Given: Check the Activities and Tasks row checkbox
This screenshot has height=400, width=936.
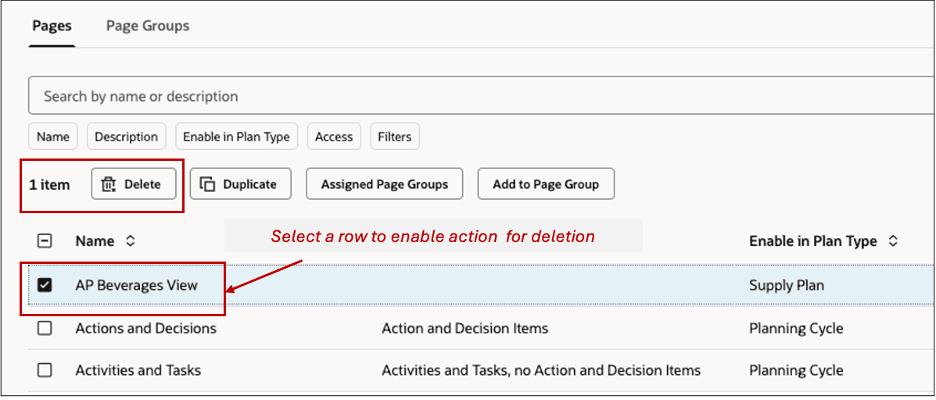Looking at the screenshot, I should (x=45, y=370).
